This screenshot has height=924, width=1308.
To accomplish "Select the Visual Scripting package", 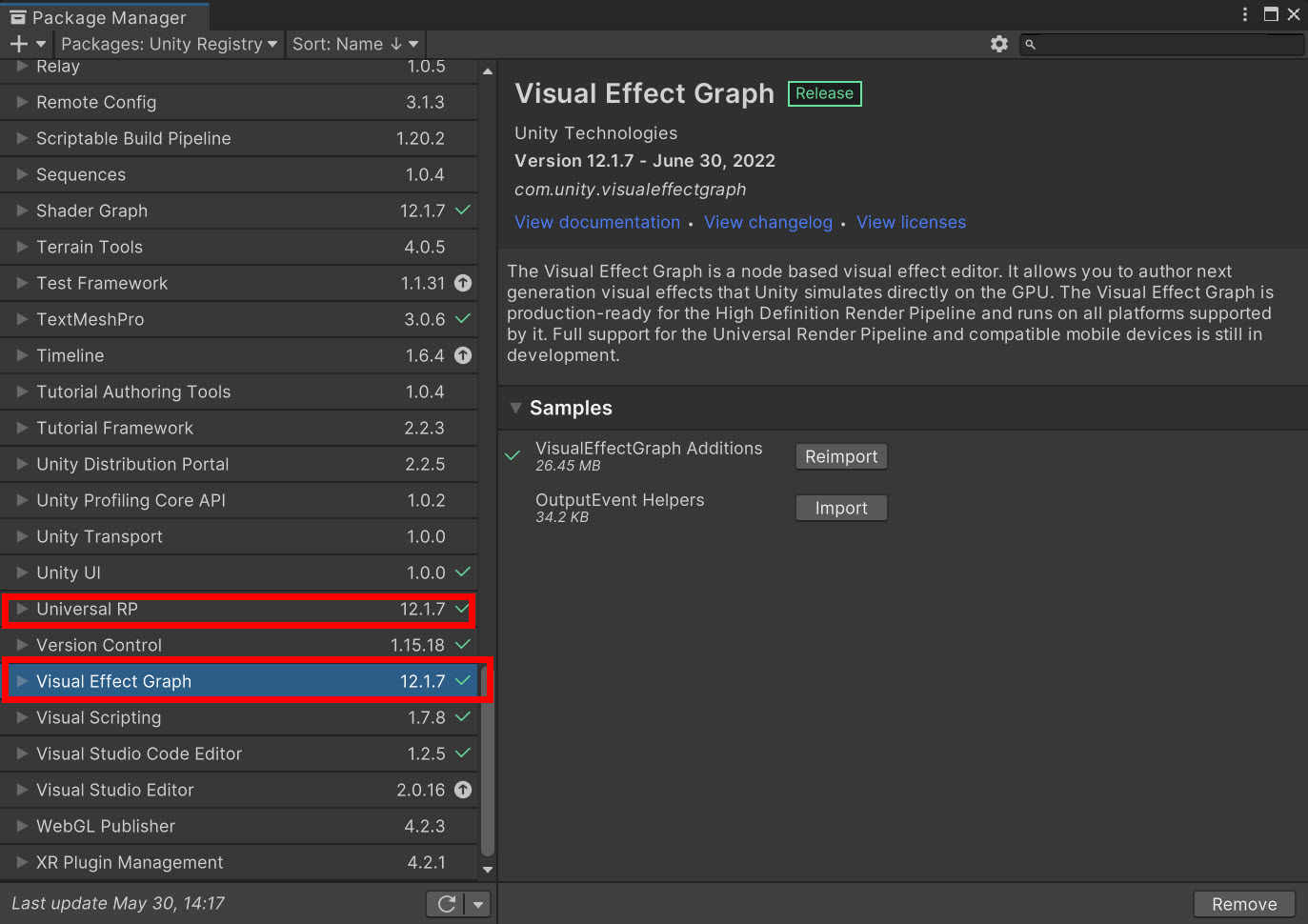I will tap(238, 717).
